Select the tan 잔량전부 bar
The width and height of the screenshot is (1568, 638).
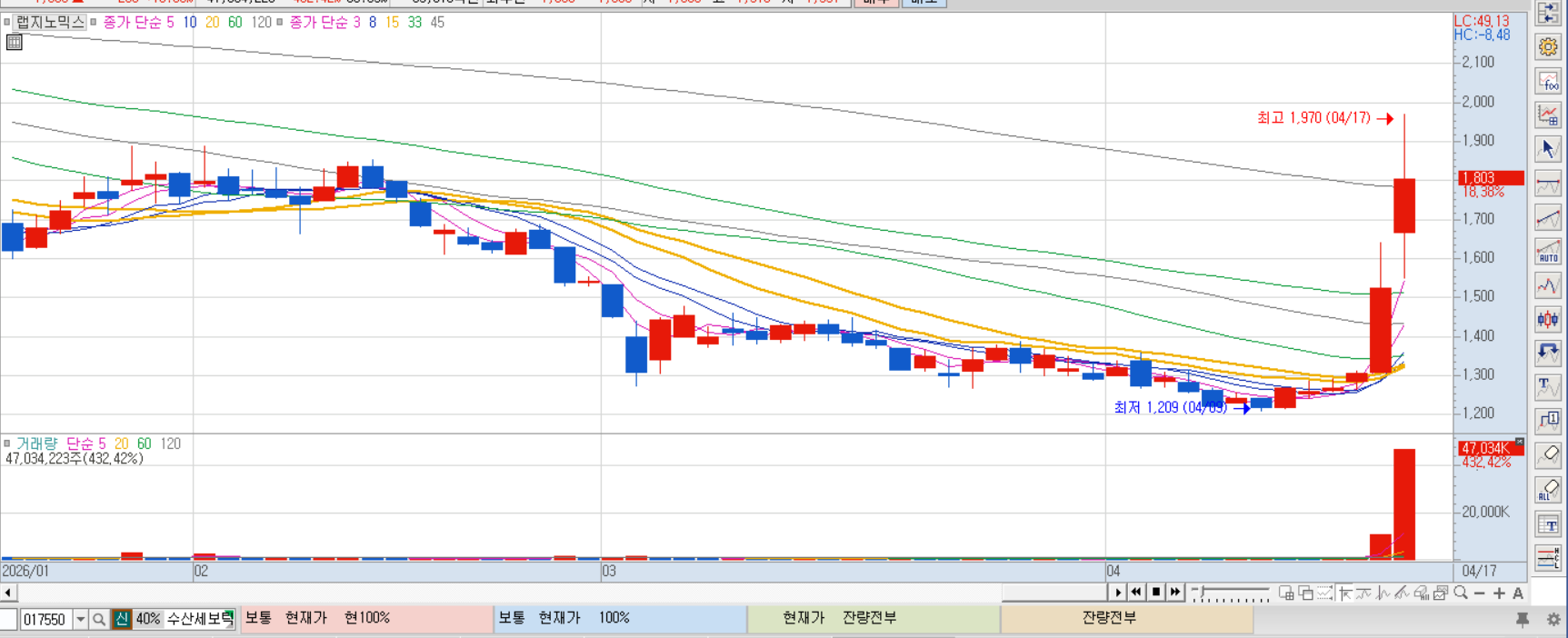coord(1127,619)
